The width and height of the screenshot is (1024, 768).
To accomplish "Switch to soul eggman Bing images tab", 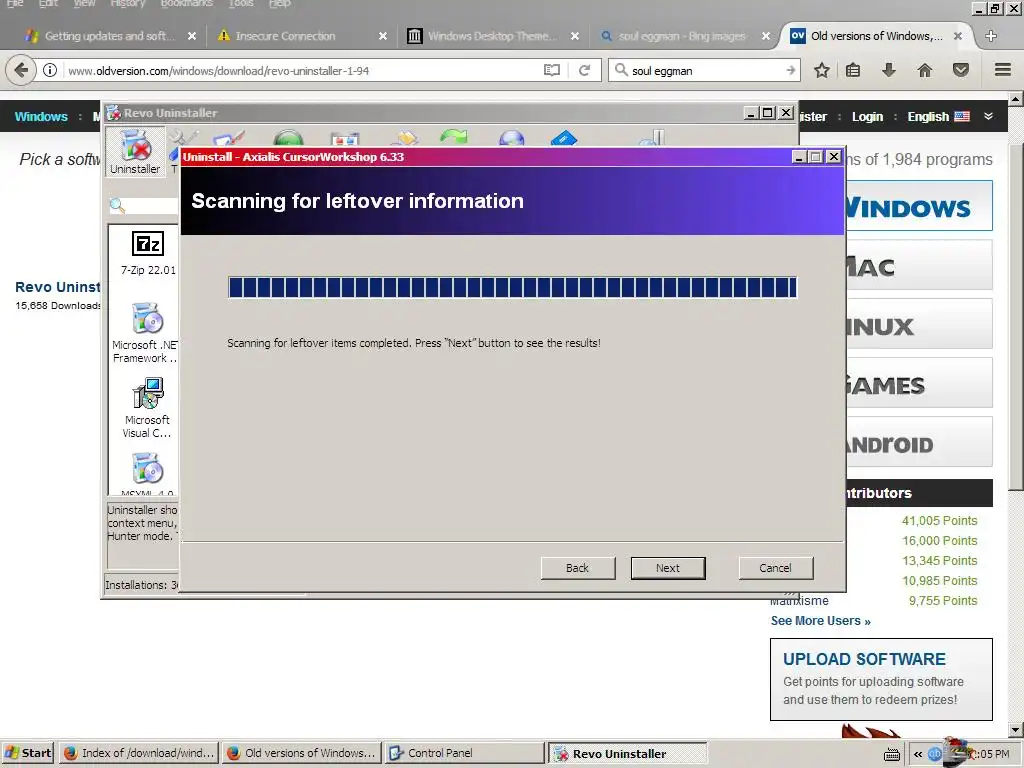I will (681, 36).
